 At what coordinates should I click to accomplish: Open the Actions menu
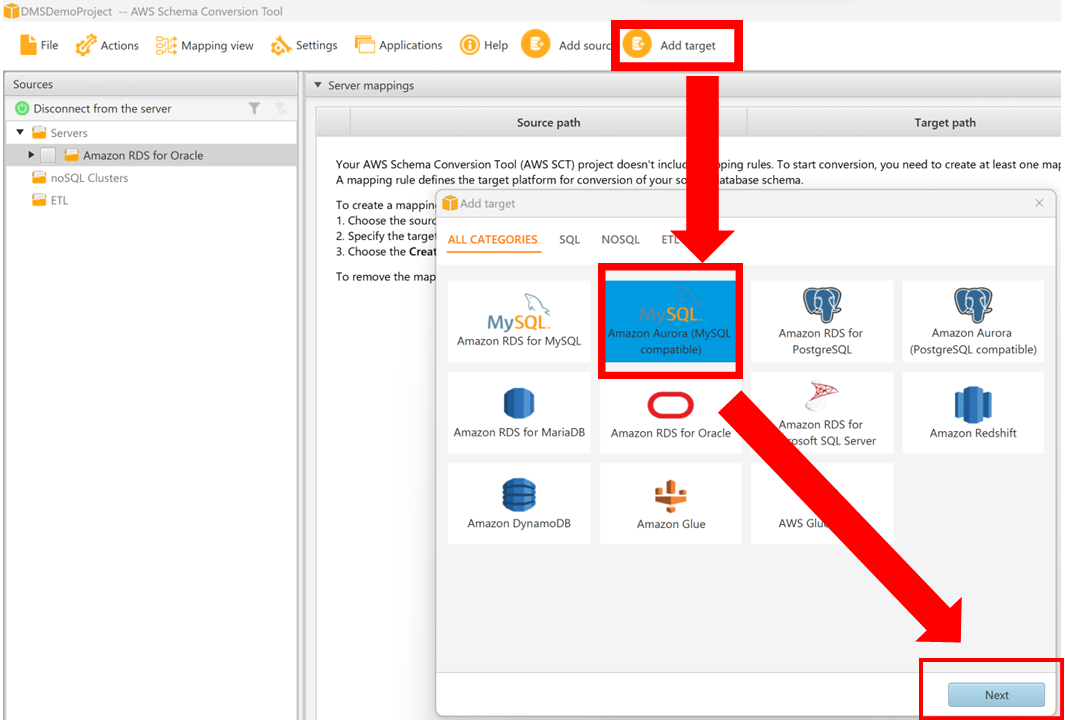pos(107,46)
